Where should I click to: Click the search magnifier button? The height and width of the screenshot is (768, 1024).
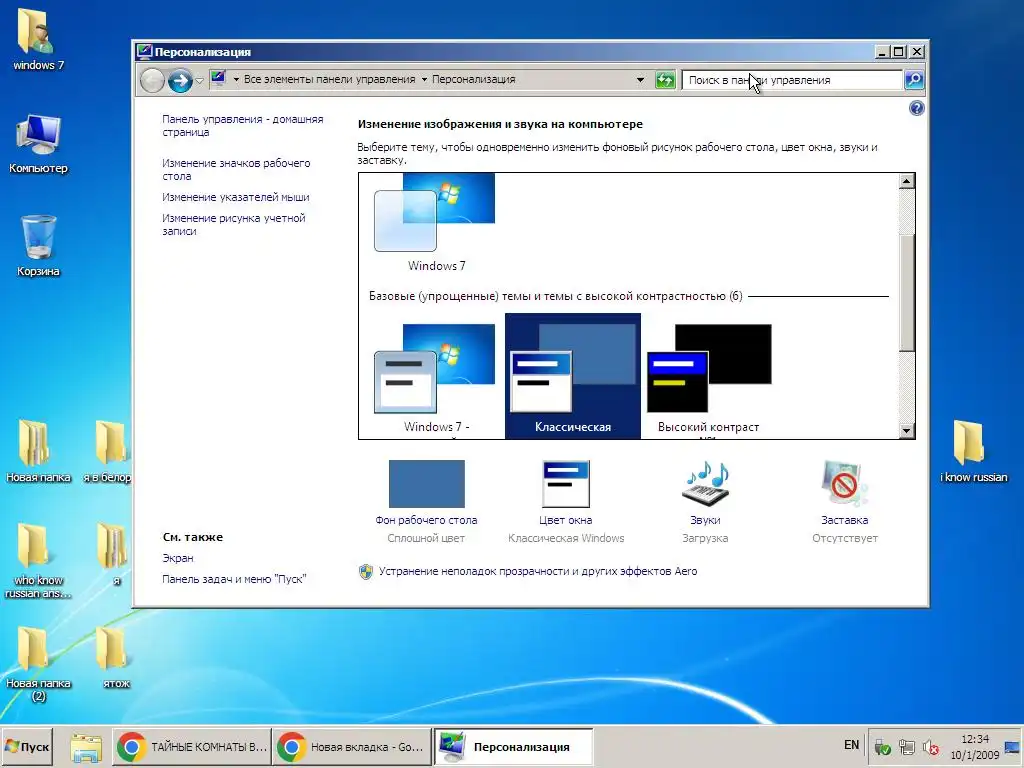point(914,80)
